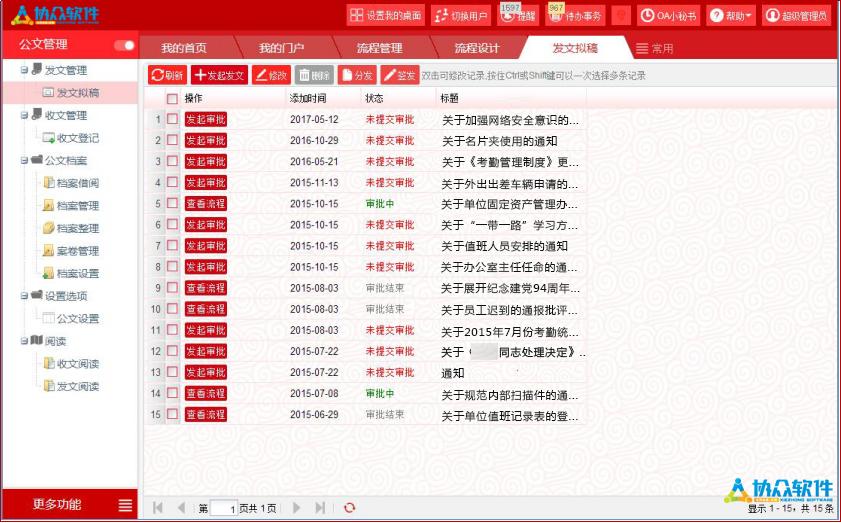841x523 pixels.
Task: Start a new document with 发起发文
Action: [x=219, y=75]
